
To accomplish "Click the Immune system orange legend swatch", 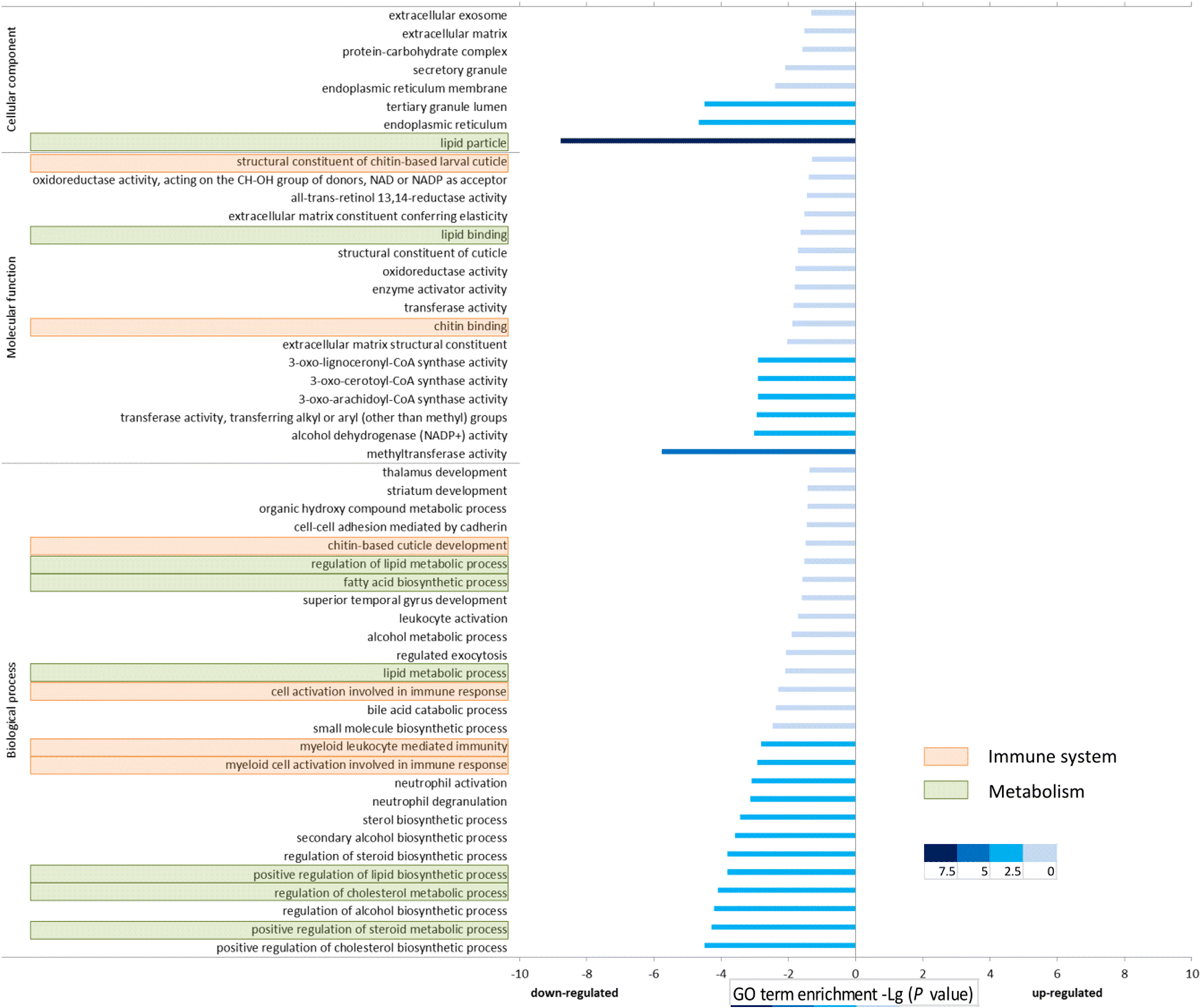I will click(945, 757).
